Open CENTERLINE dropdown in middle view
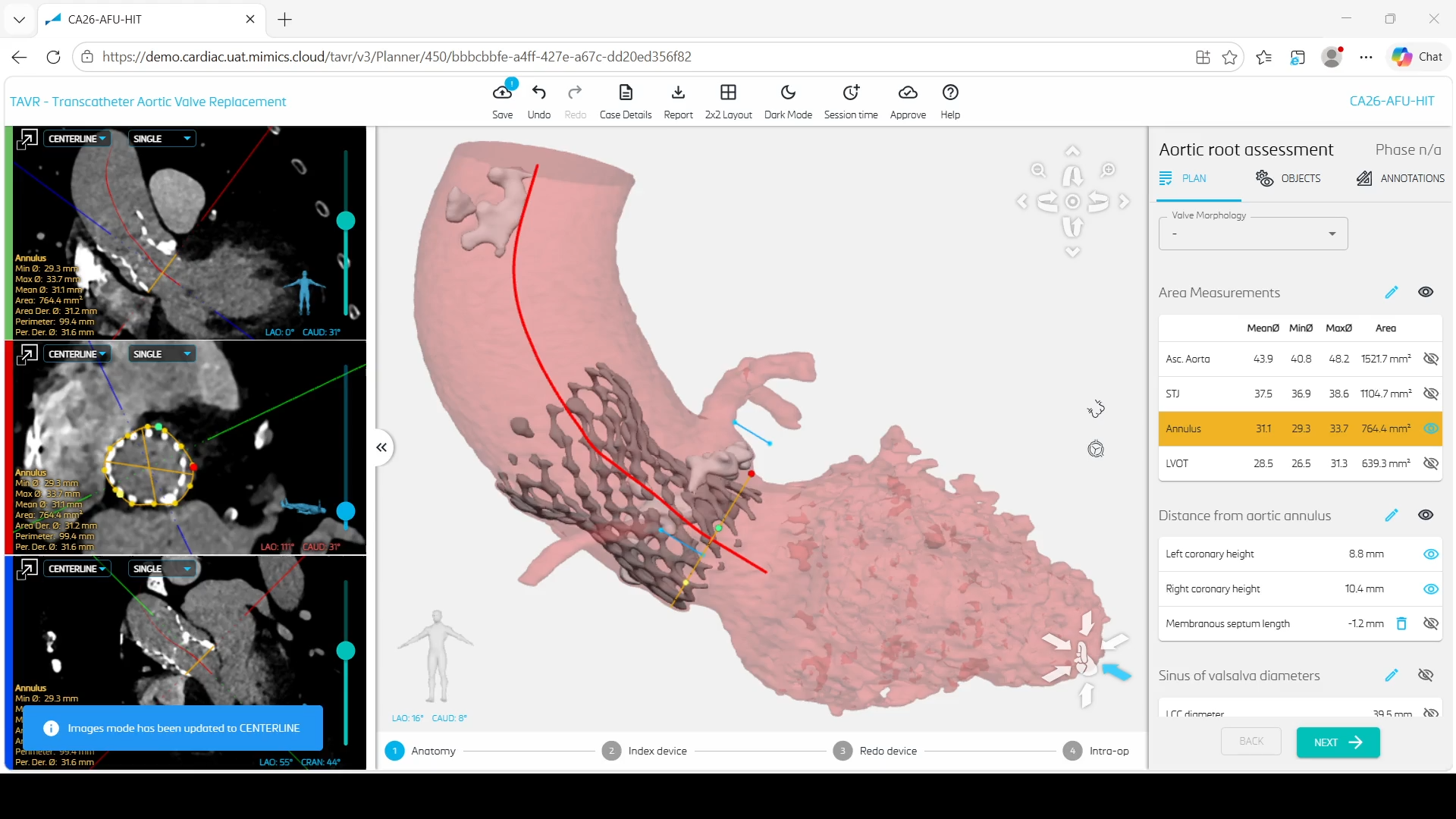The image size is (1456, 819). pos(77,354)
